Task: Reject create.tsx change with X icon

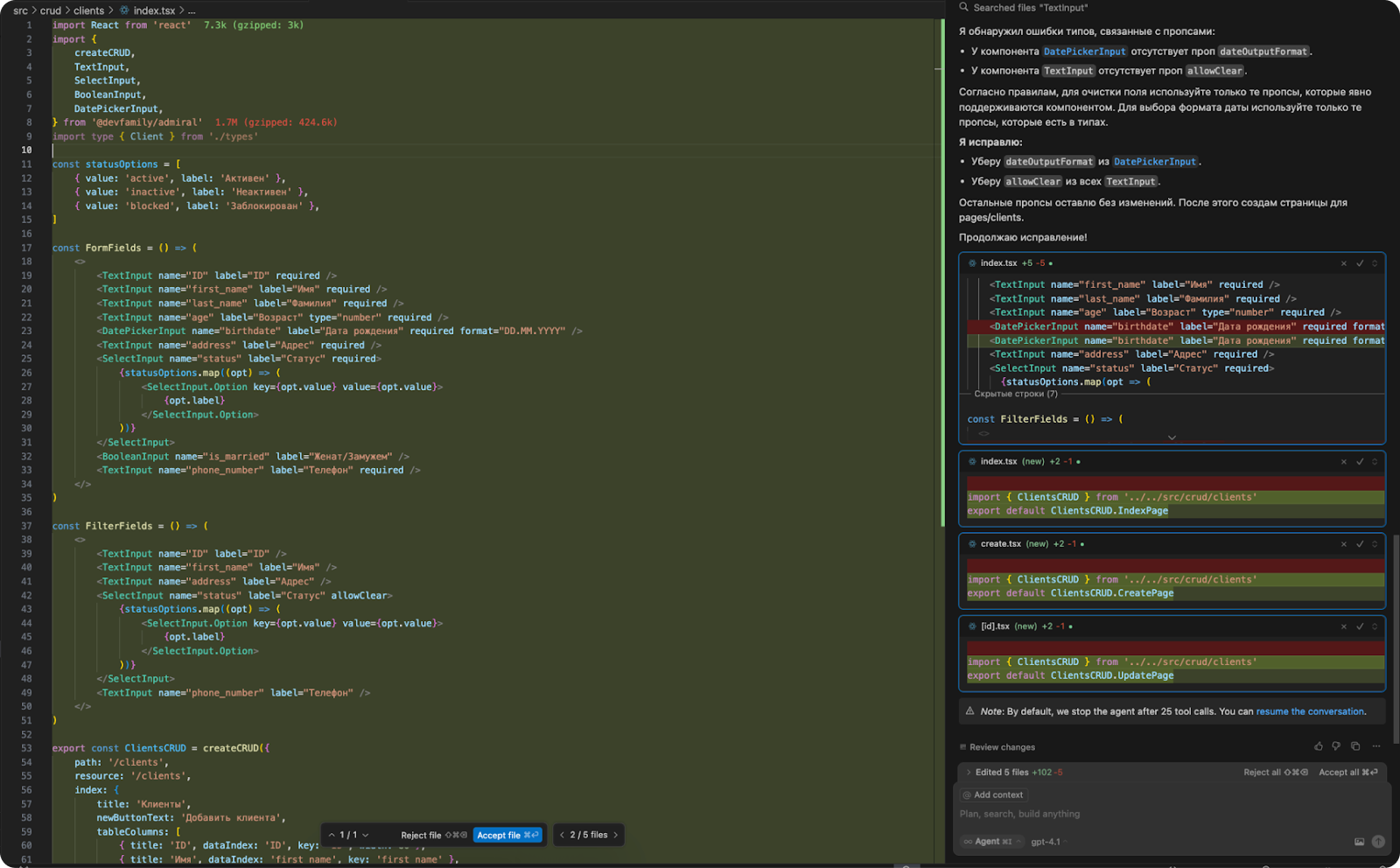Action: 1344,544
